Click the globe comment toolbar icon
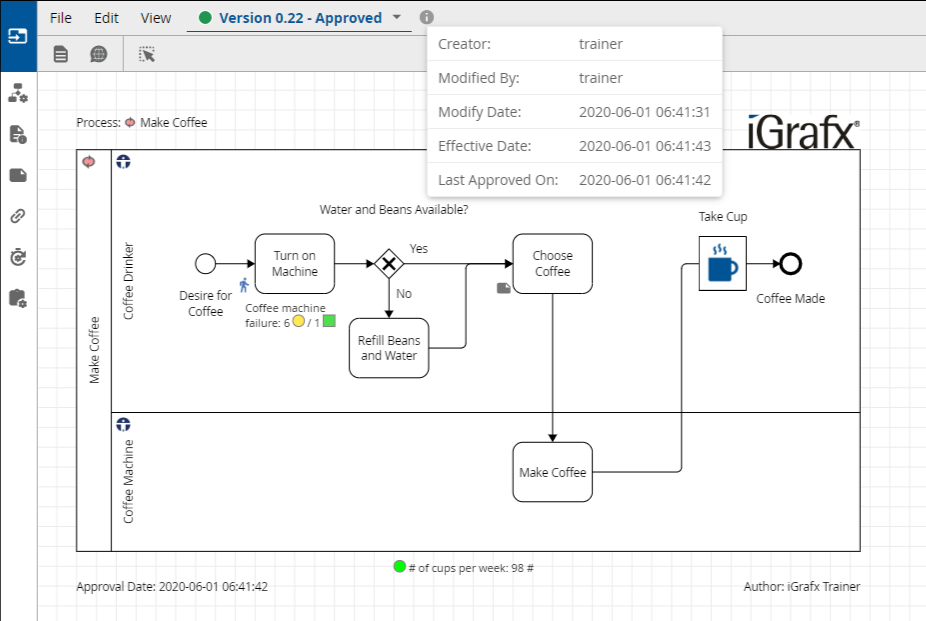Image resolution: width=926 pixels, height=621 pixels. tap(98, 54)
